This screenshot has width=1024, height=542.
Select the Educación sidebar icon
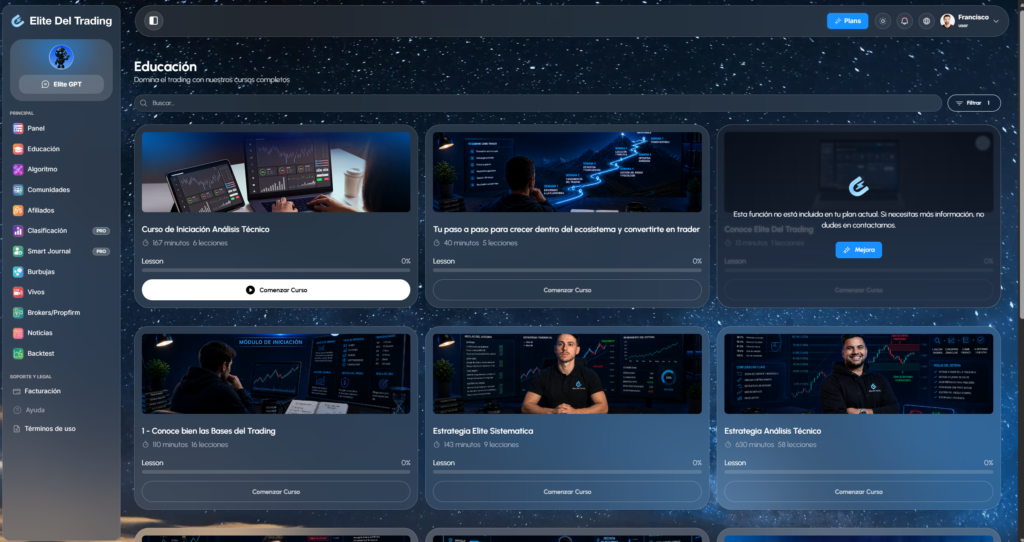point(18,149)
